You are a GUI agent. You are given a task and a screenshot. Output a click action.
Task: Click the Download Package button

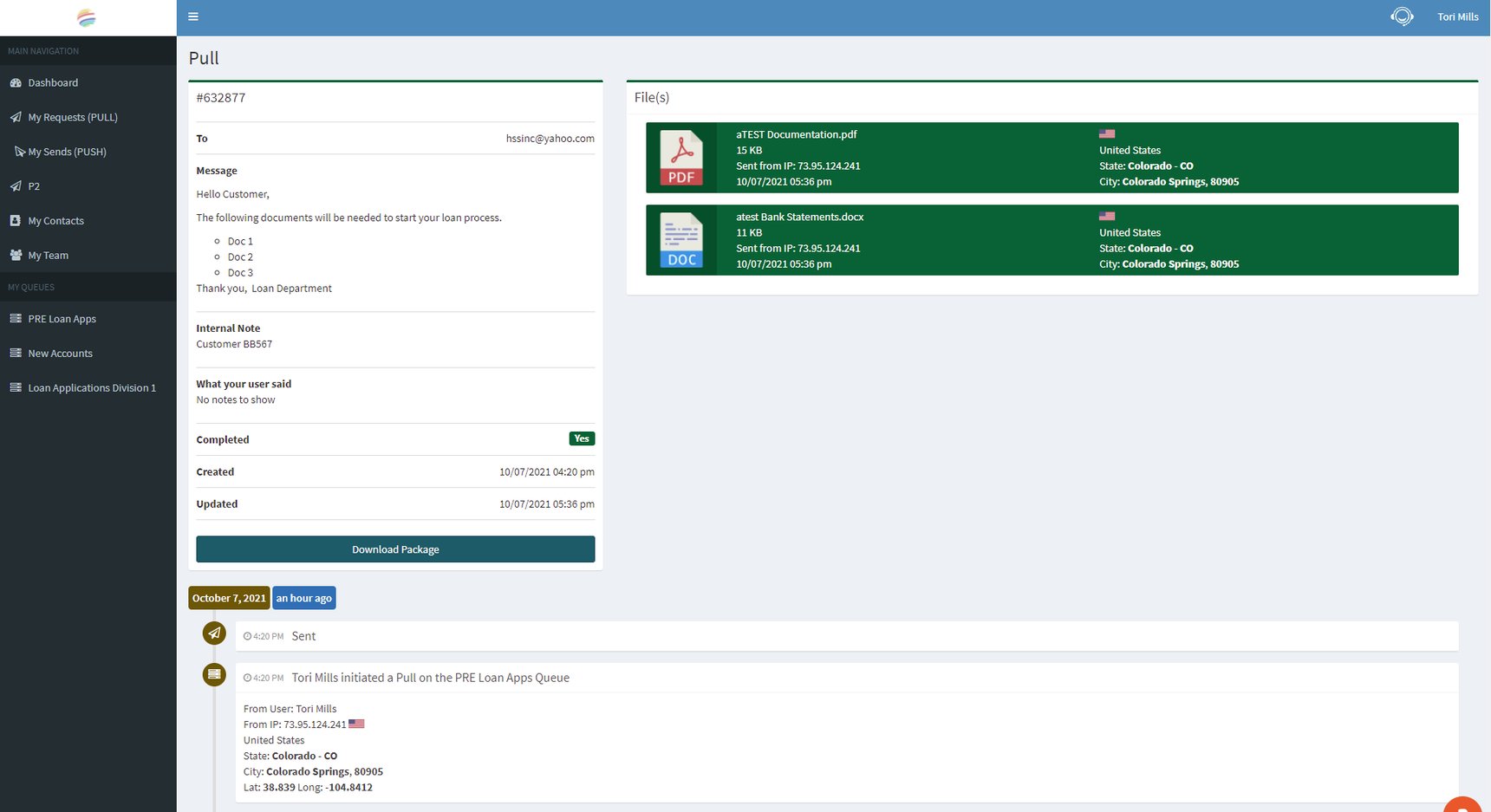click(395, 549)
